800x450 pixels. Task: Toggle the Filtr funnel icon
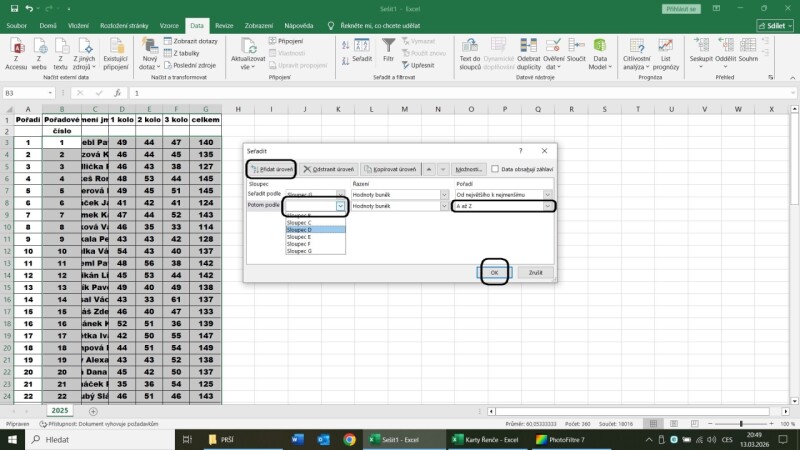point(388,51)
